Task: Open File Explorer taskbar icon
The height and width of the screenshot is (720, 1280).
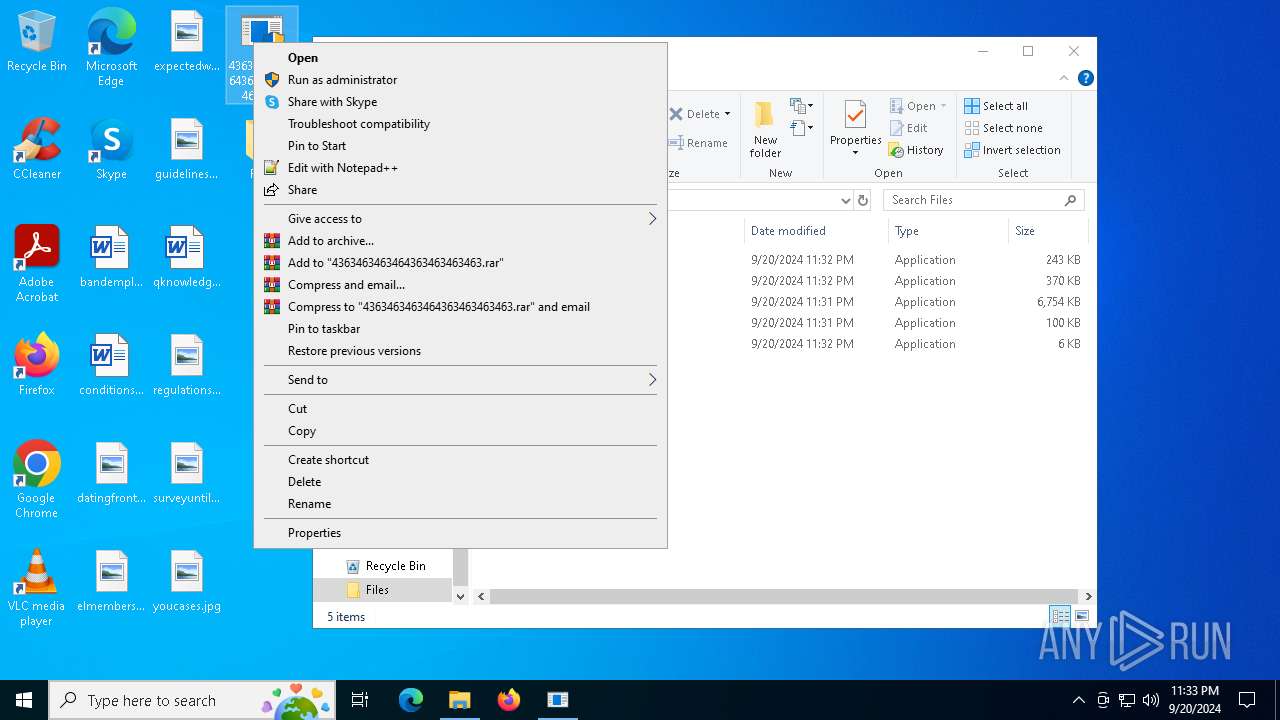Action: (459, 700)
